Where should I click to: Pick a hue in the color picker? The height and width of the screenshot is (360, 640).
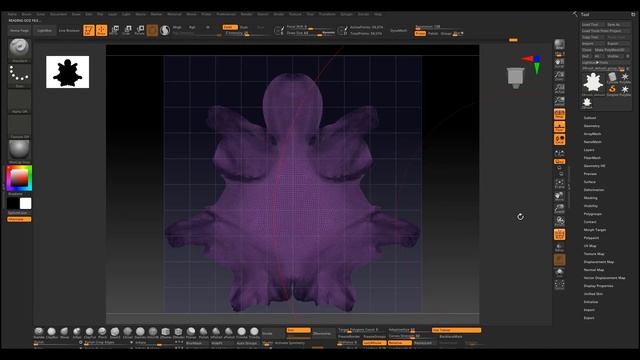pos(19,178)
